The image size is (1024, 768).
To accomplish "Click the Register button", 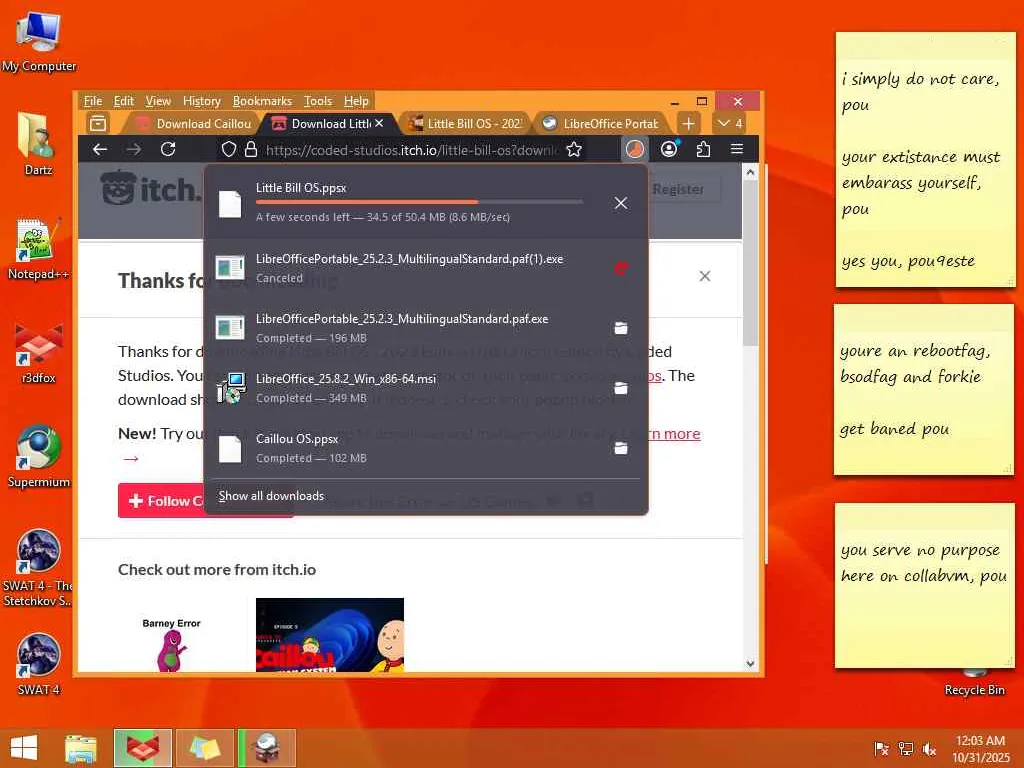I will click(x=679, y=189).
